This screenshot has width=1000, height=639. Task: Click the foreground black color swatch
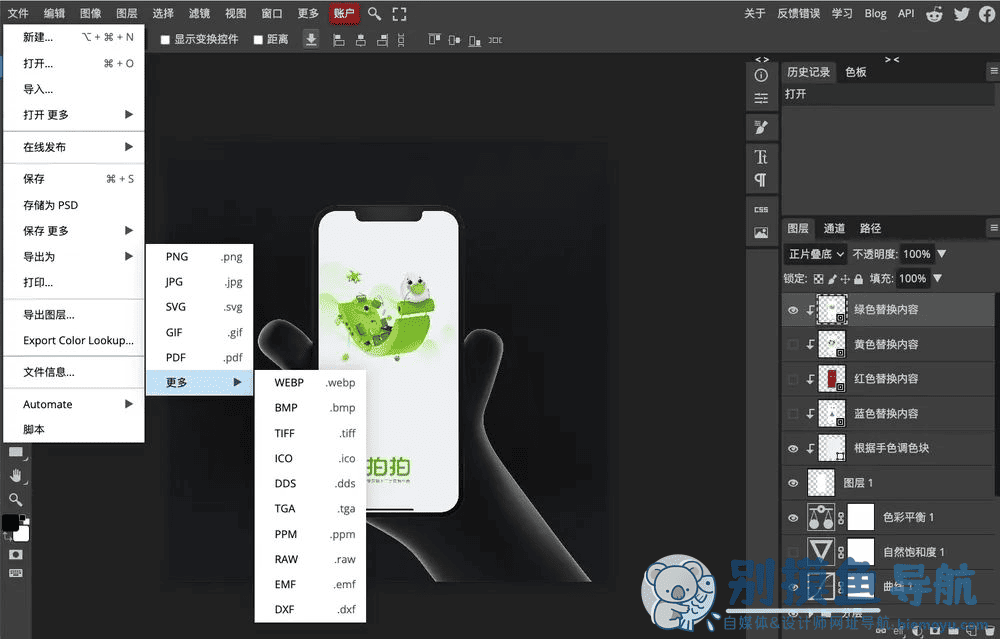[10, 522]
